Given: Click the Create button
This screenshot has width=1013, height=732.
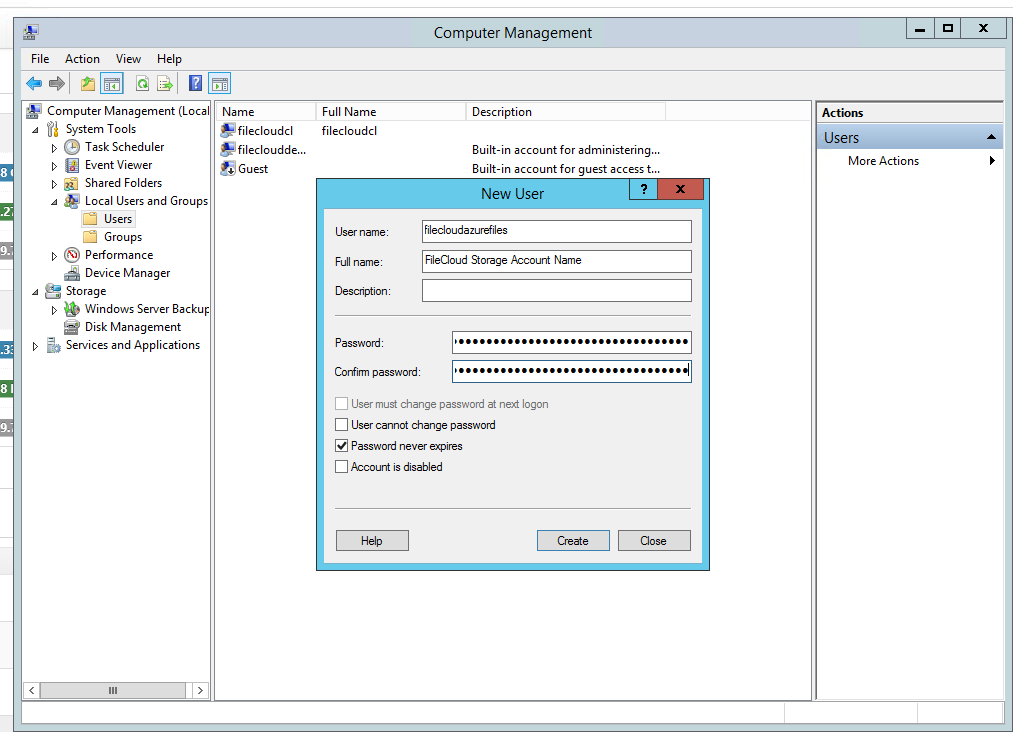Looking at the screenshot, I should point(573,540).
